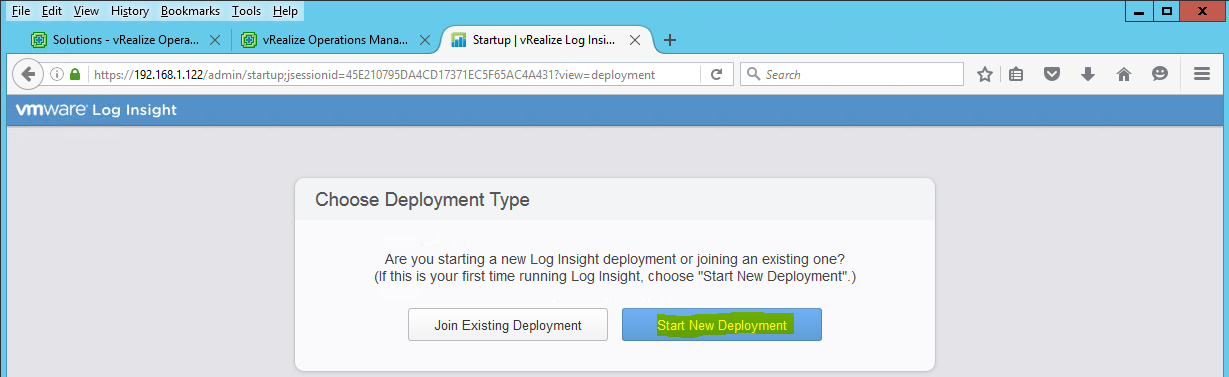Switch to Solutions - vRealize Operations tab

point(125,40)
